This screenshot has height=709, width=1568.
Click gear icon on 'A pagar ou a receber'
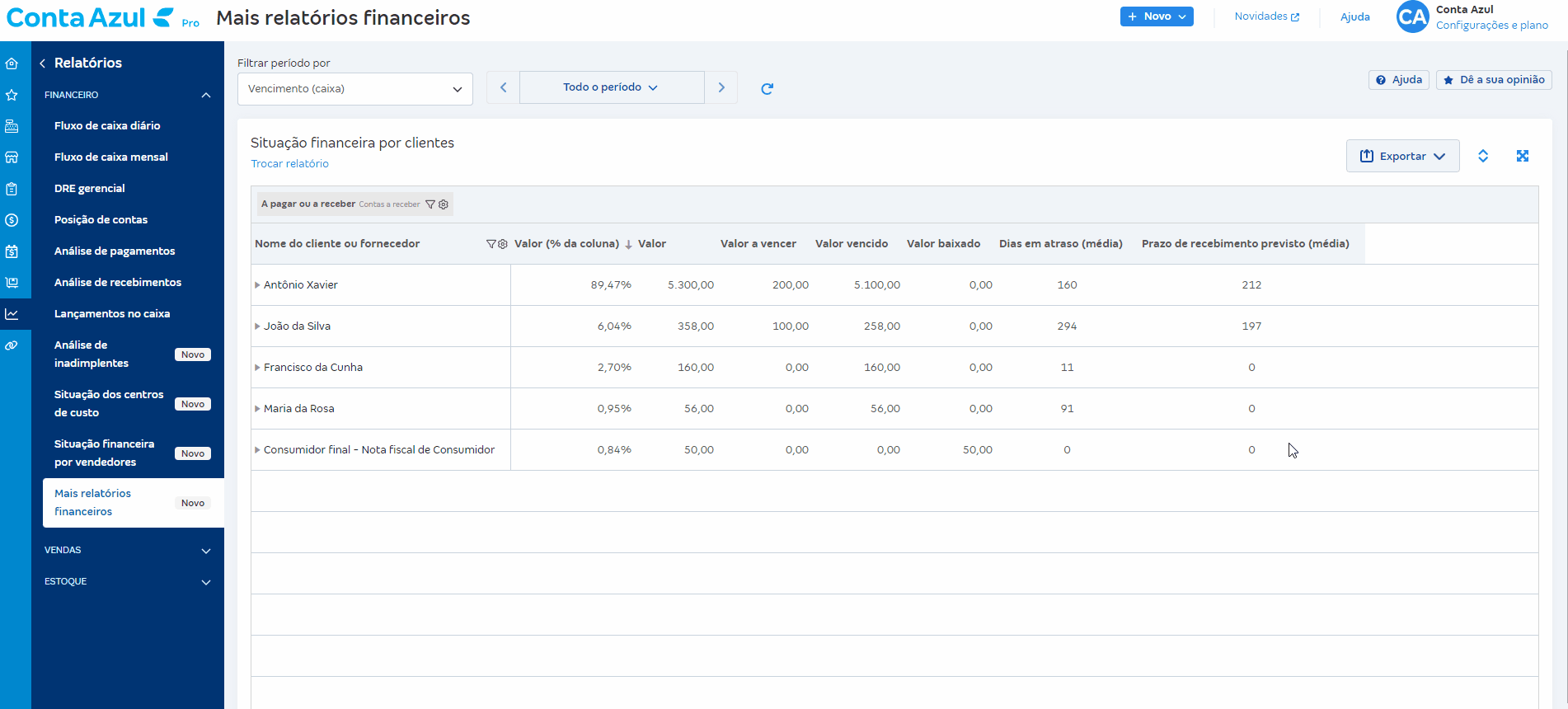coord(444,204)
